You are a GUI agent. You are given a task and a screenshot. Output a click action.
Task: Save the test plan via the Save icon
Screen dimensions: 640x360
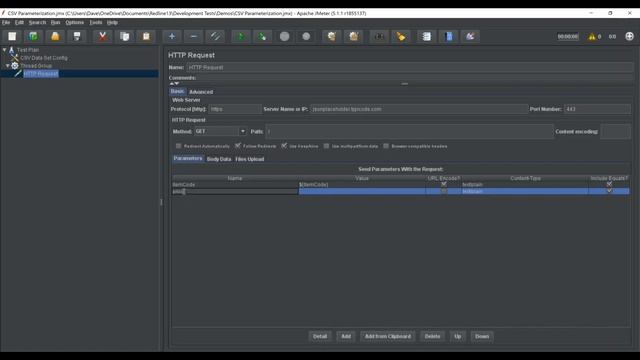(77, 36)
